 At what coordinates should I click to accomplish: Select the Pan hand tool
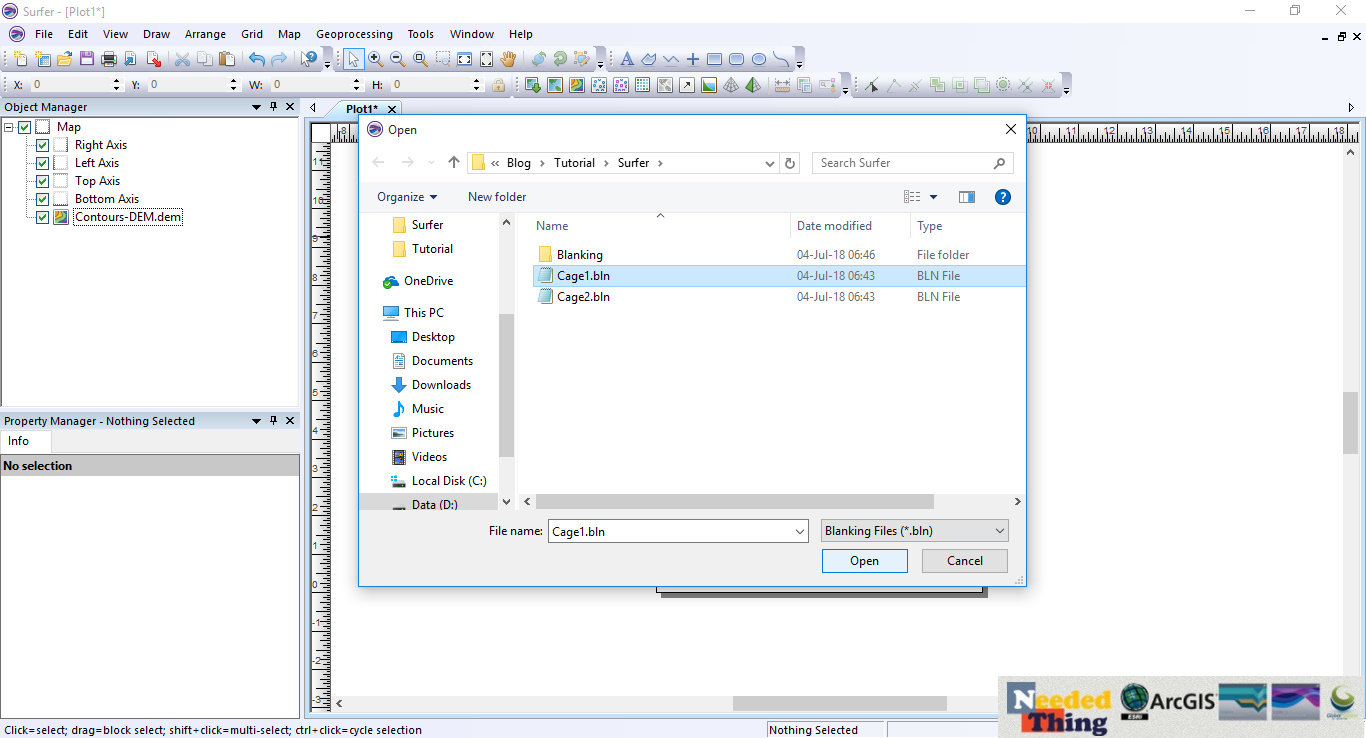coord(508,59)
